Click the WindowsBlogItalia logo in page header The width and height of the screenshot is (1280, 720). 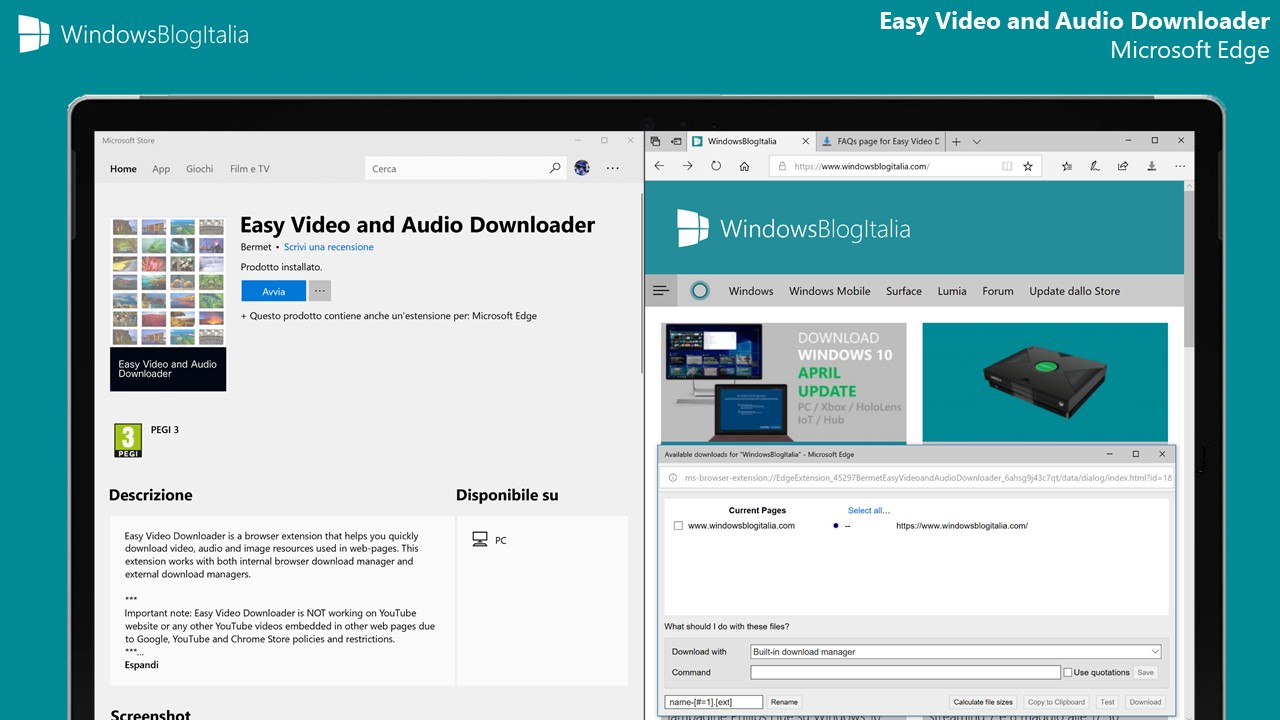tap(794, 229)
